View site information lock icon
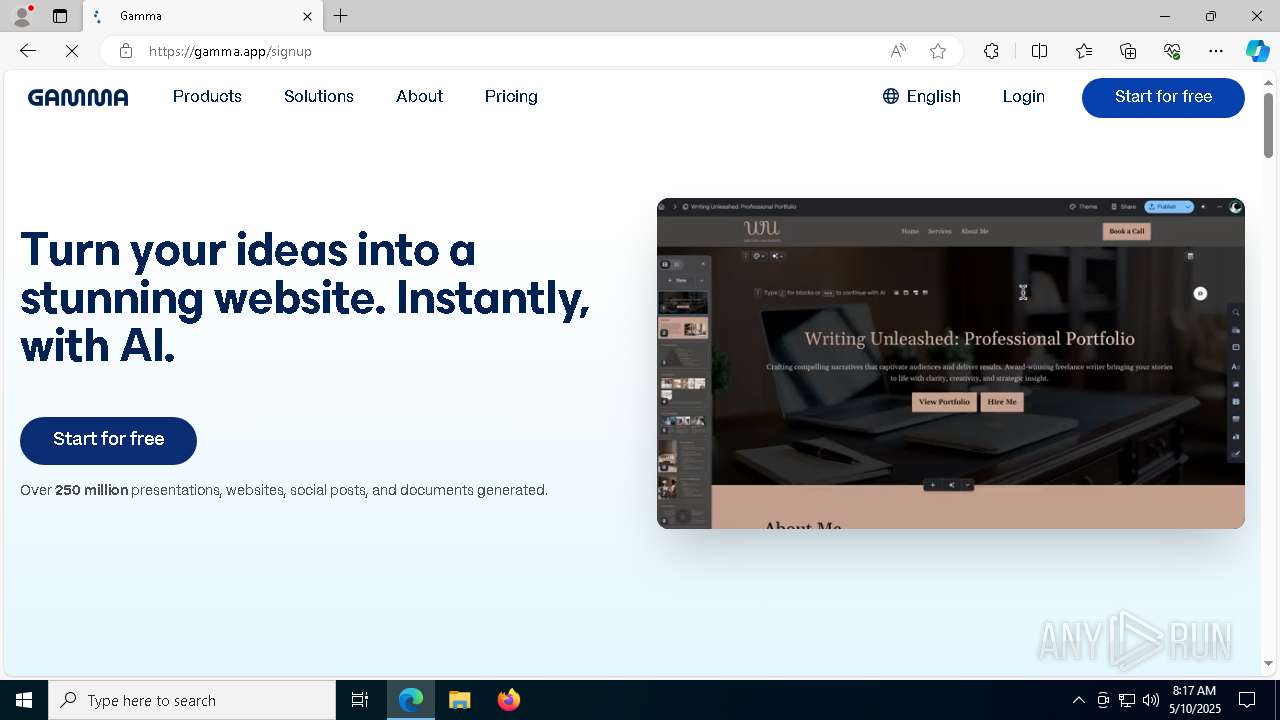1280x720 pixels. pyautogui.click(x=126, y=51)
